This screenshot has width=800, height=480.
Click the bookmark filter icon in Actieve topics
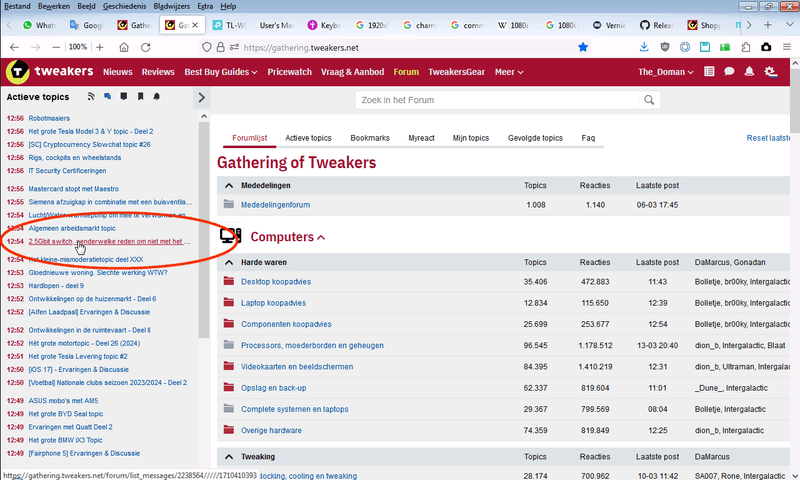tap(140, 96)
